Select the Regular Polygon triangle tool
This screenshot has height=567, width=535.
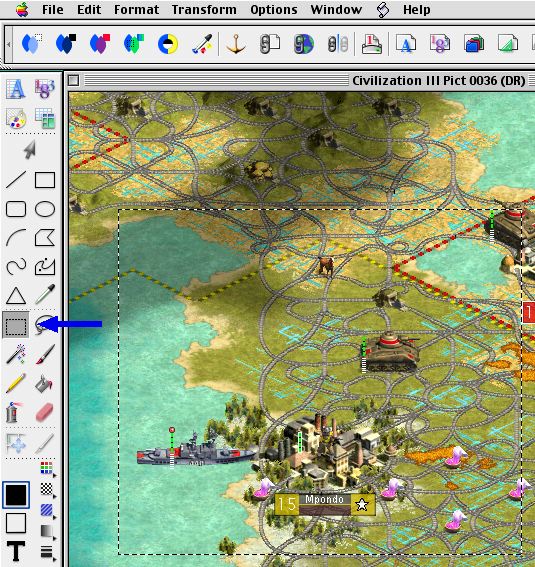16,295
